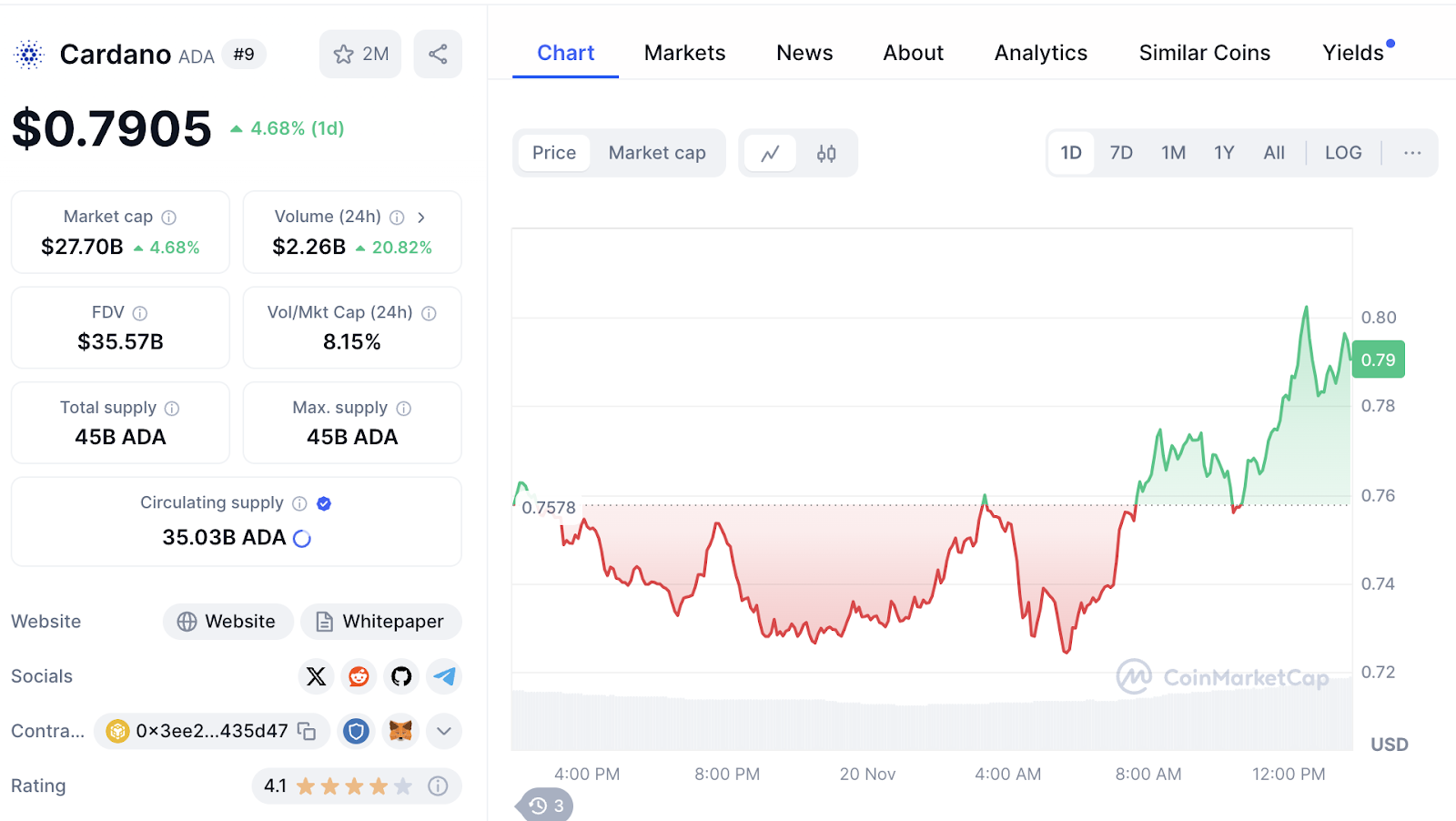Screen dimensions: 1456x821
Task: Add token to MetaMask via fox icon
Action: tap(400, 731)
